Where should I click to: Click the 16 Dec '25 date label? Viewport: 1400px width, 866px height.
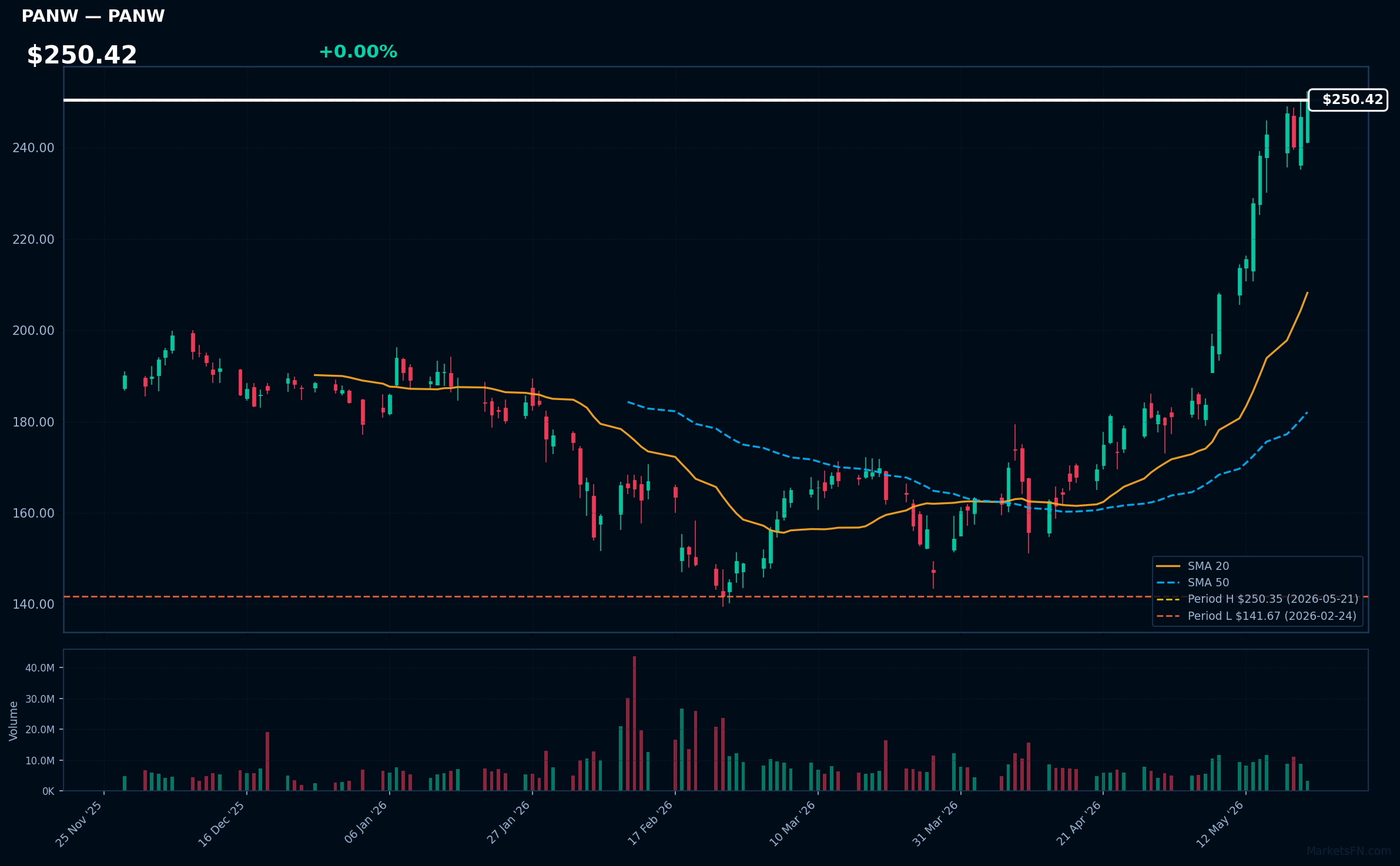tap(222, 824)
